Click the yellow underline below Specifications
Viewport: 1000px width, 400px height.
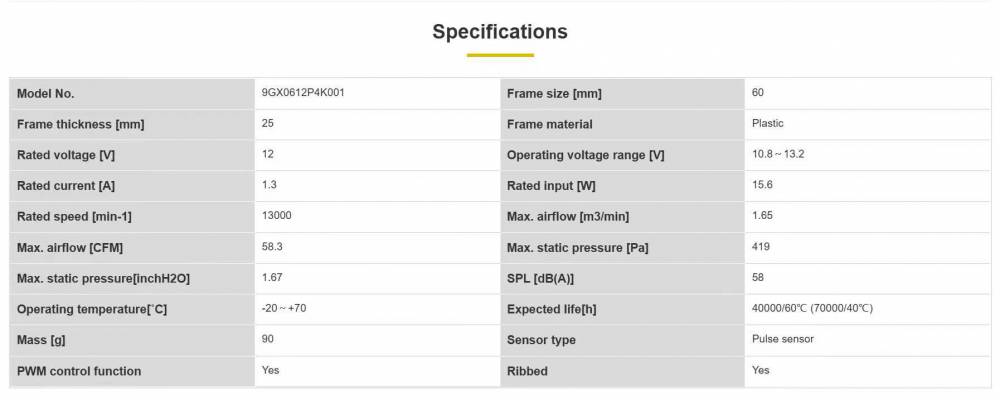point(499,55)
